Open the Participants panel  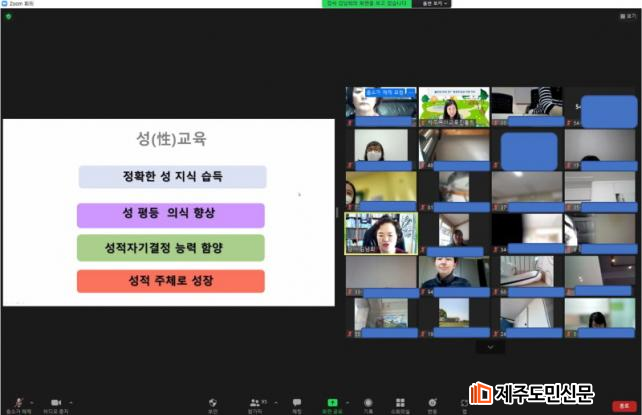click(256, 402)
